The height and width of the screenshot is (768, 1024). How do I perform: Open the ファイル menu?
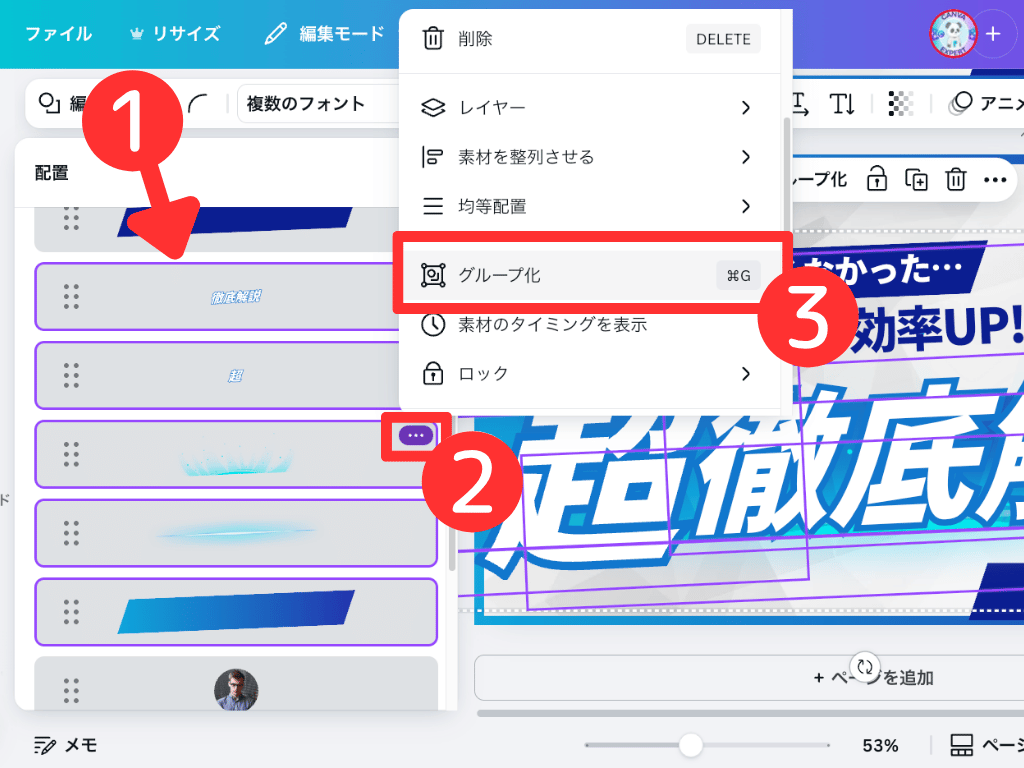pos(58,33)
